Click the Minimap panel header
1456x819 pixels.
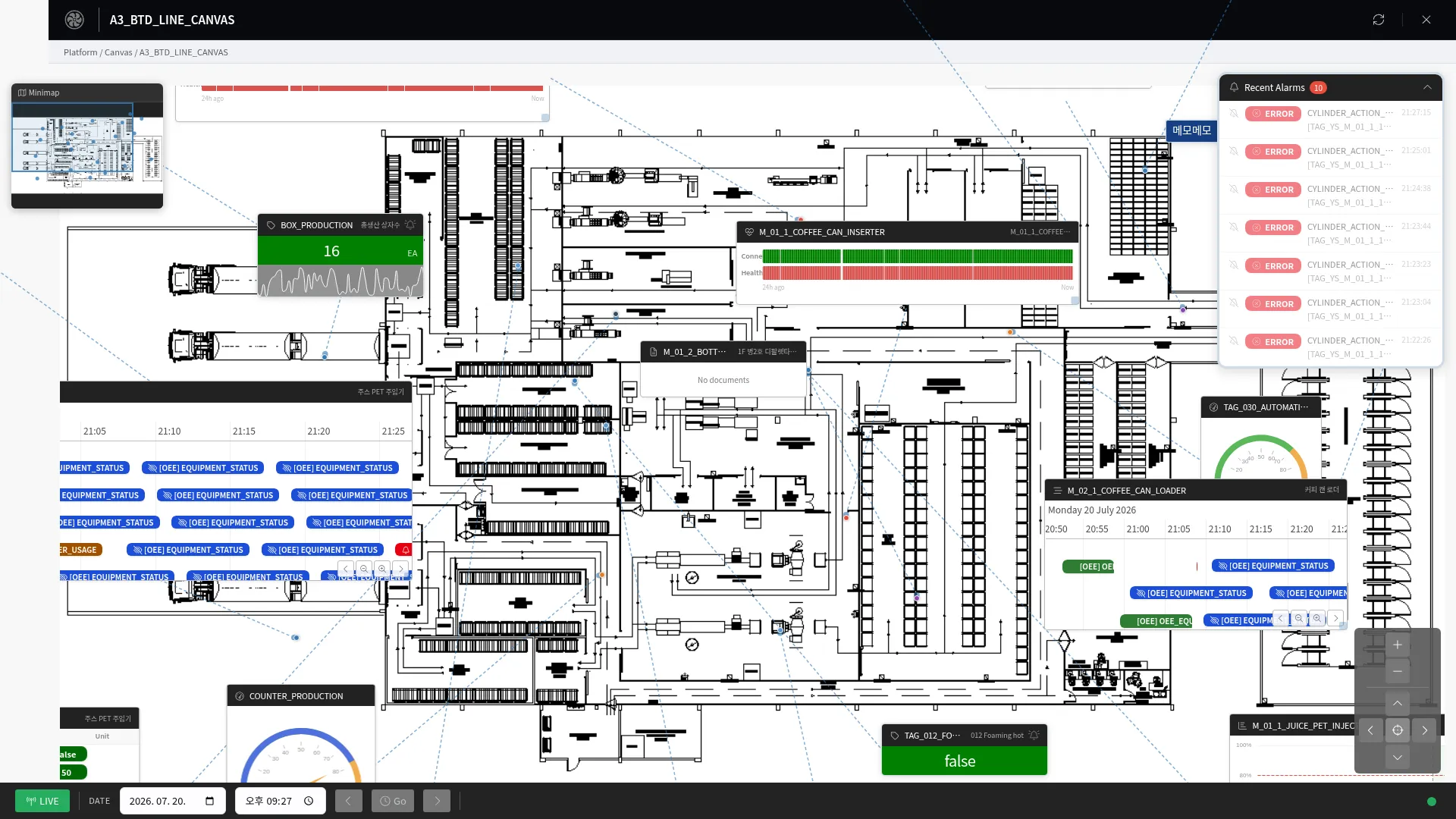(x=87, y=93)
